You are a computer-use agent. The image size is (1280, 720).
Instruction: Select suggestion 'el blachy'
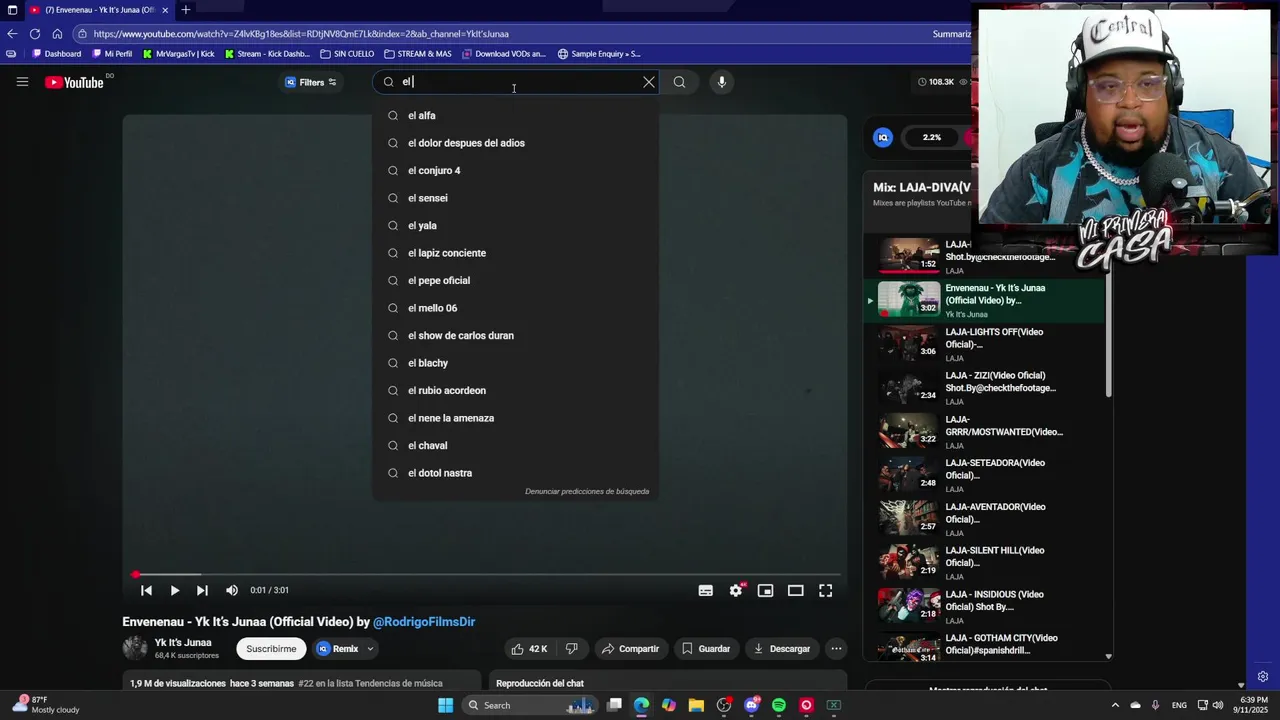coord(515,363)
